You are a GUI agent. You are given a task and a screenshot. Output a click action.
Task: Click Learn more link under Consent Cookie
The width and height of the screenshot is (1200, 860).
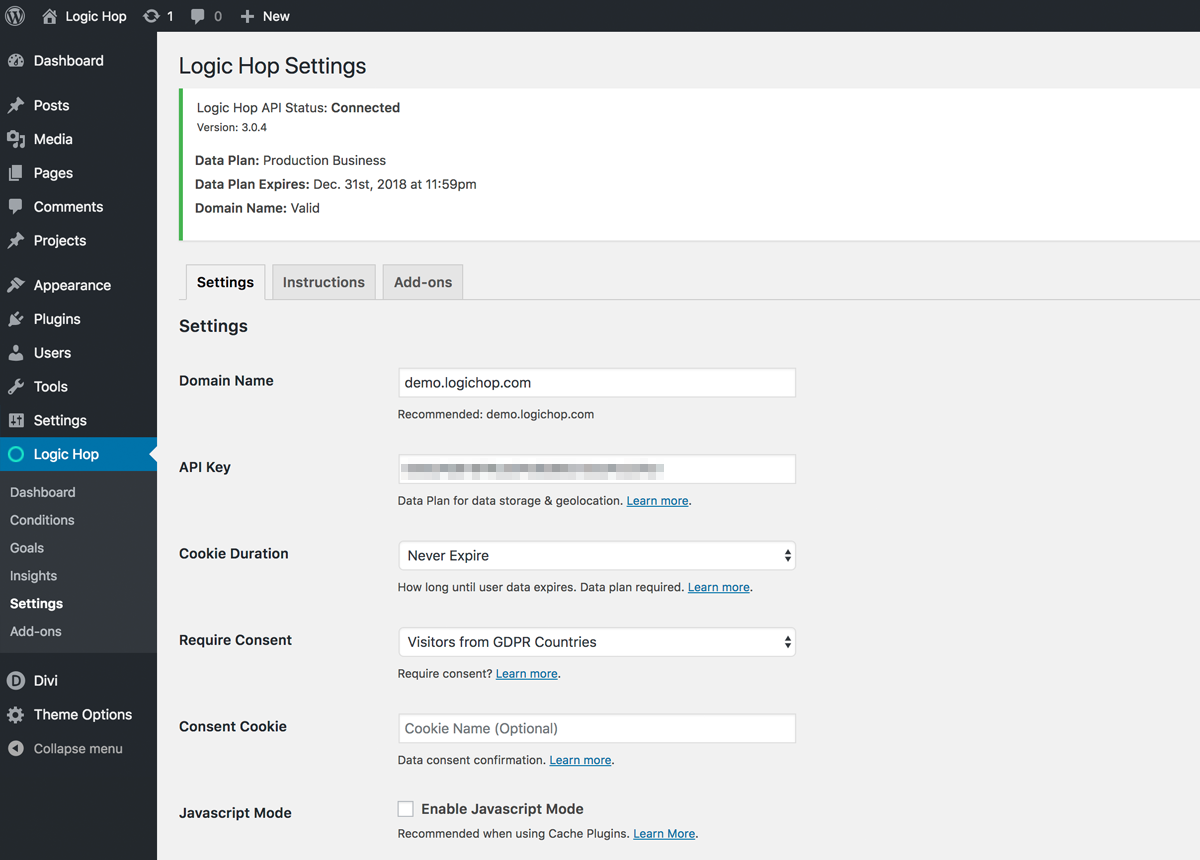click(580, 760)
